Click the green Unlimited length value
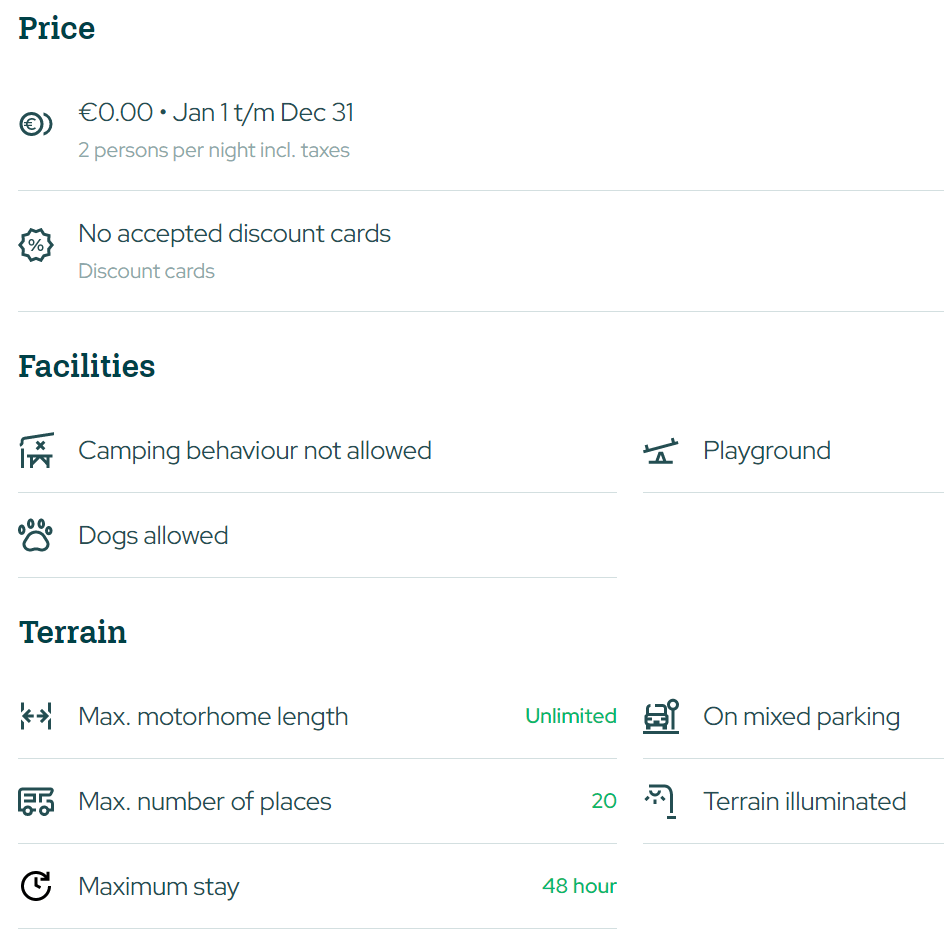This screenshot has height=929, width=944. tap(570, 716)
